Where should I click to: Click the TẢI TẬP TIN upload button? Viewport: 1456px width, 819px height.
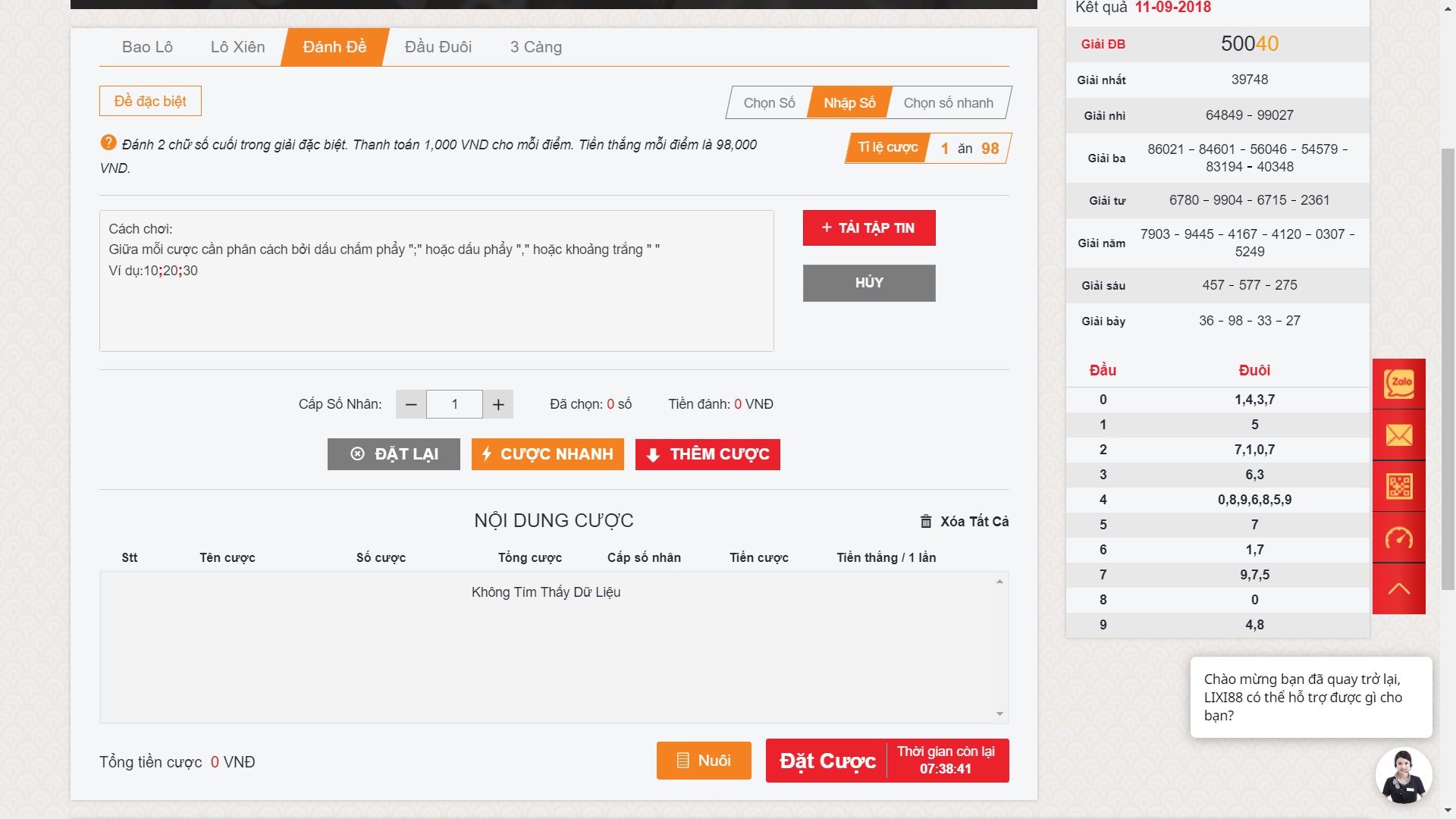(x=869, y=228)
